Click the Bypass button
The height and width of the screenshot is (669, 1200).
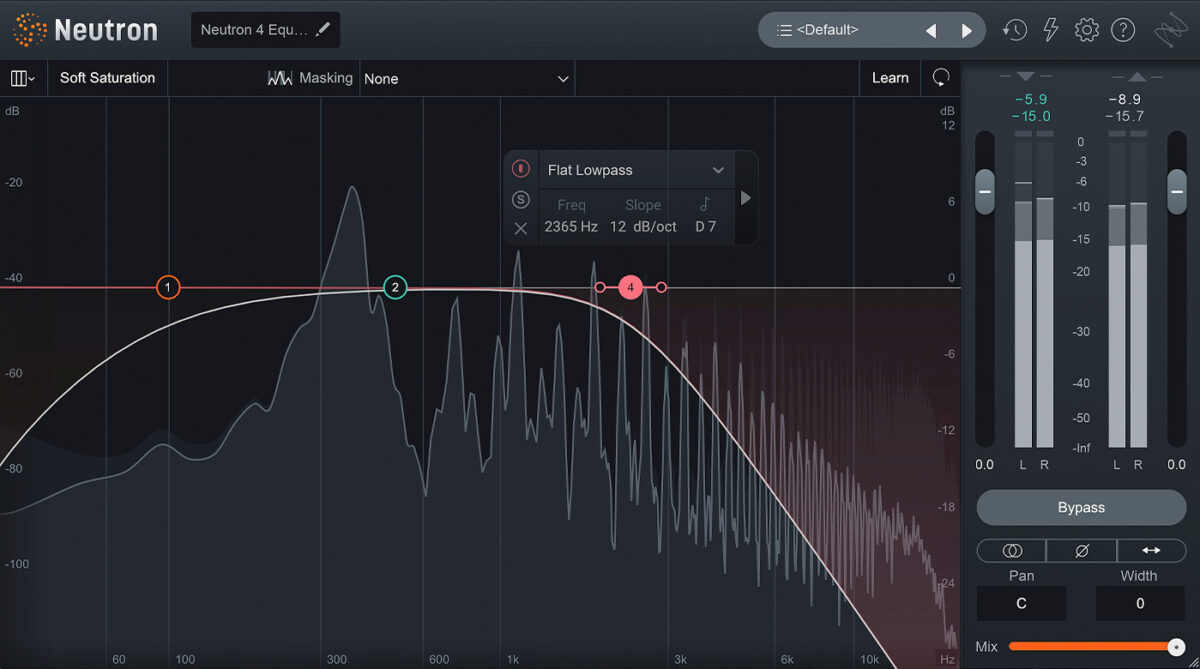point(1081,507)
